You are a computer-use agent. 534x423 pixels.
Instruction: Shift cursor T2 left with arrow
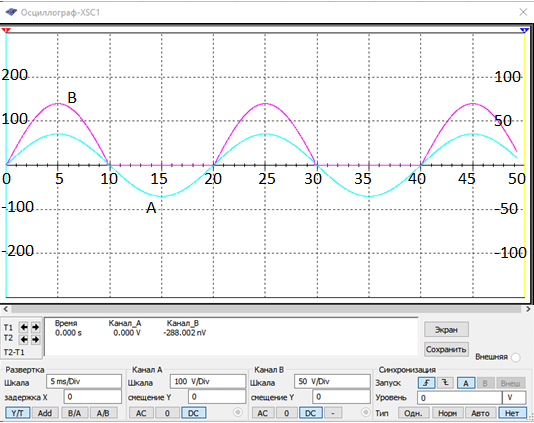pos(24,340)
